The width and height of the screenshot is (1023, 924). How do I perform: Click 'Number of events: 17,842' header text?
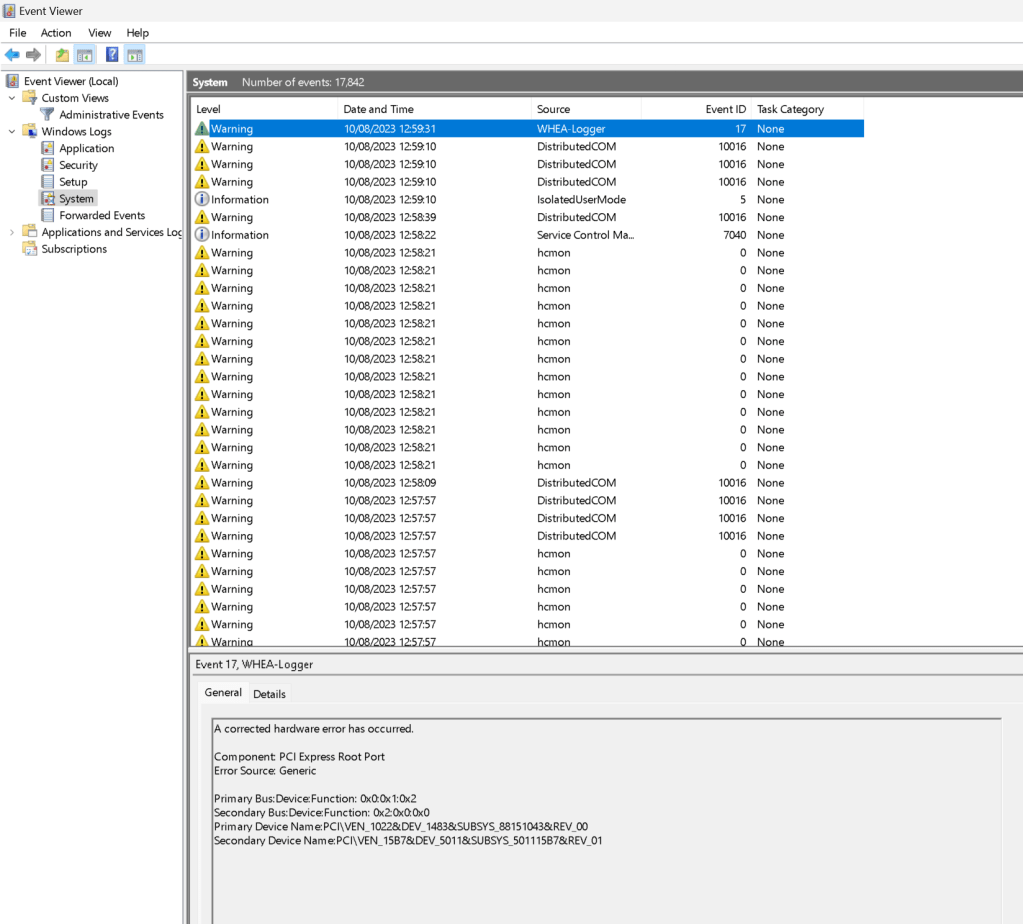point(303,82)
